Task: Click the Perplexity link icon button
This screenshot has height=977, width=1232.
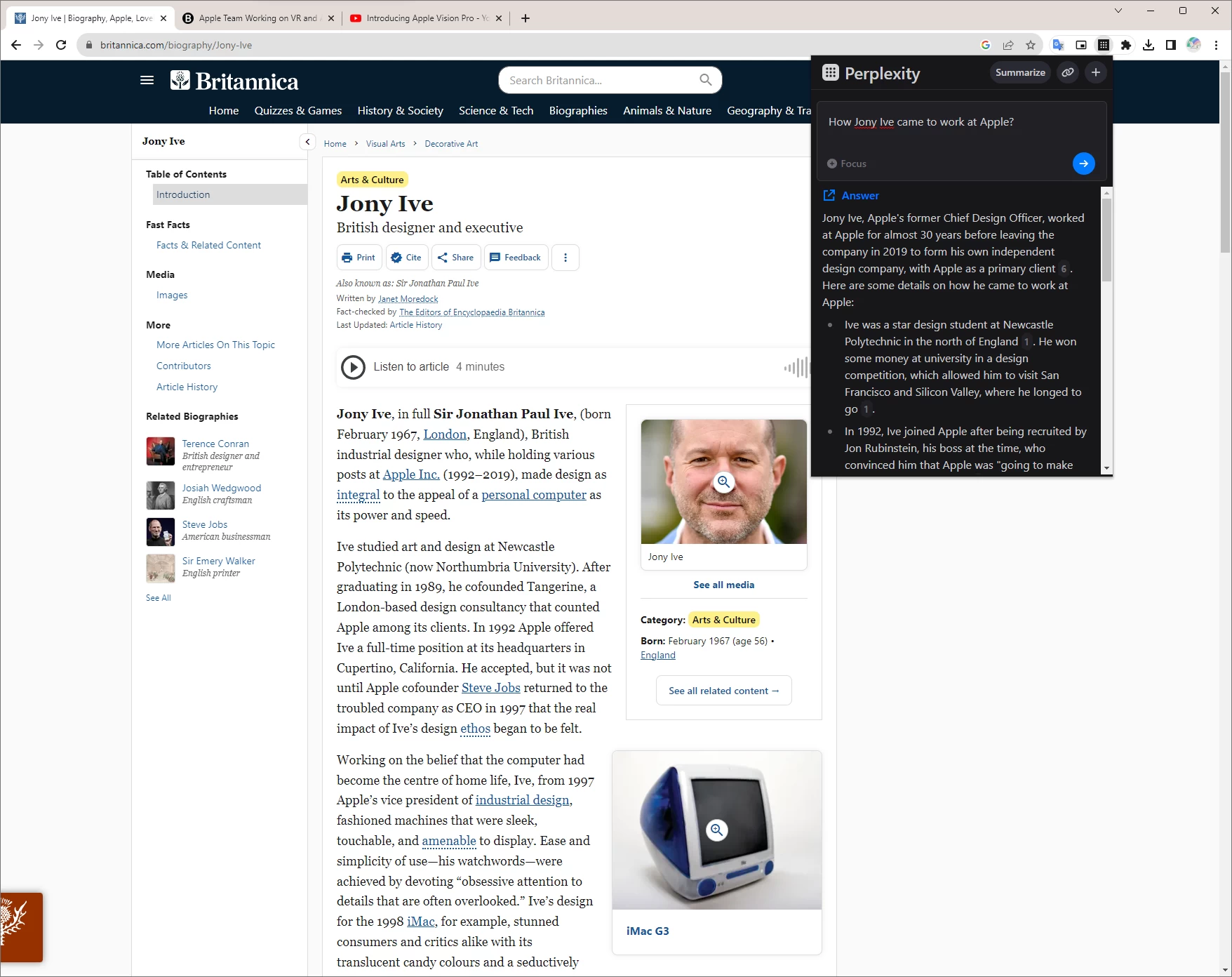Action: [1068, 72]
